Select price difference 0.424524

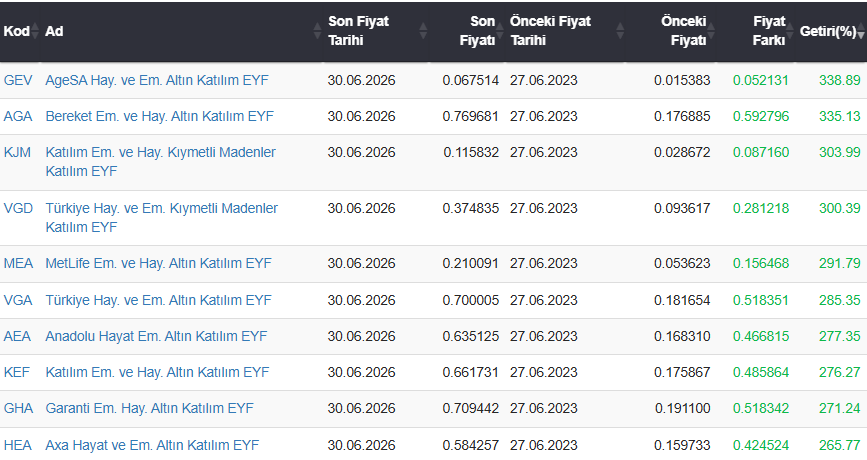761,445
